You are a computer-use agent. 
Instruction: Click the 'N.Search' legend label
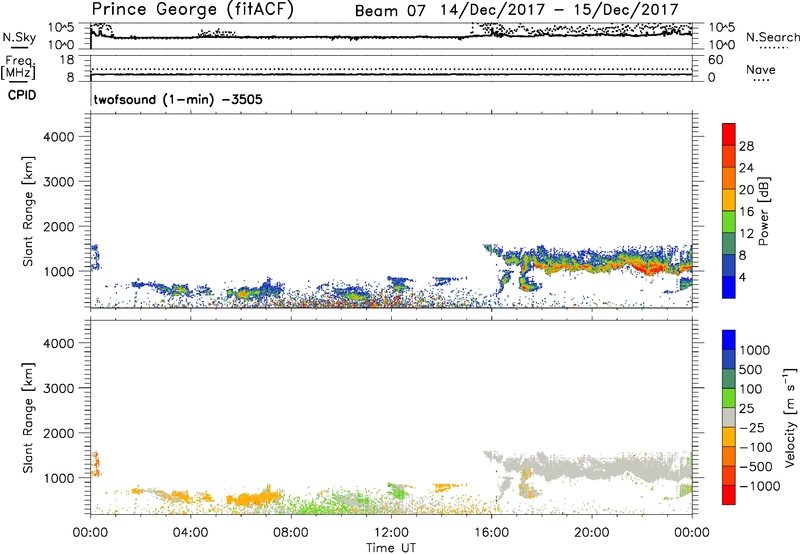[x=772, y=37]
